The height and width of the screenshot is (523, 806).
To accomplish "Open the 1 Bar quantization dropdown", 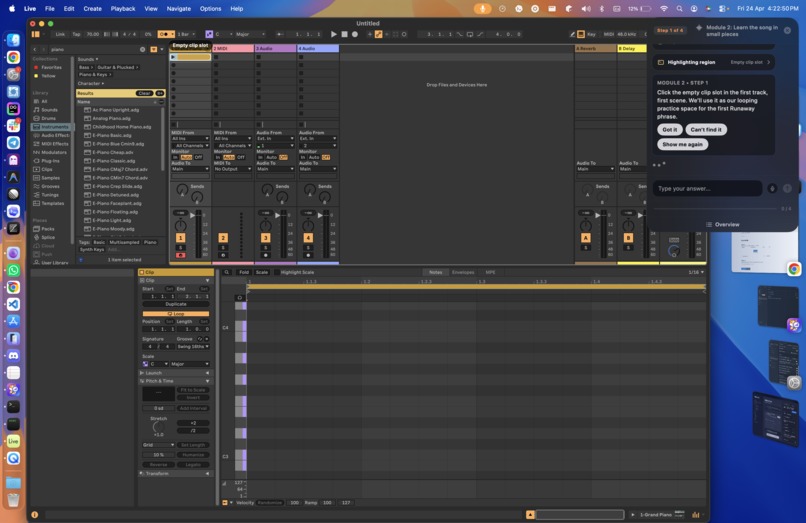I will coord(186,34).
